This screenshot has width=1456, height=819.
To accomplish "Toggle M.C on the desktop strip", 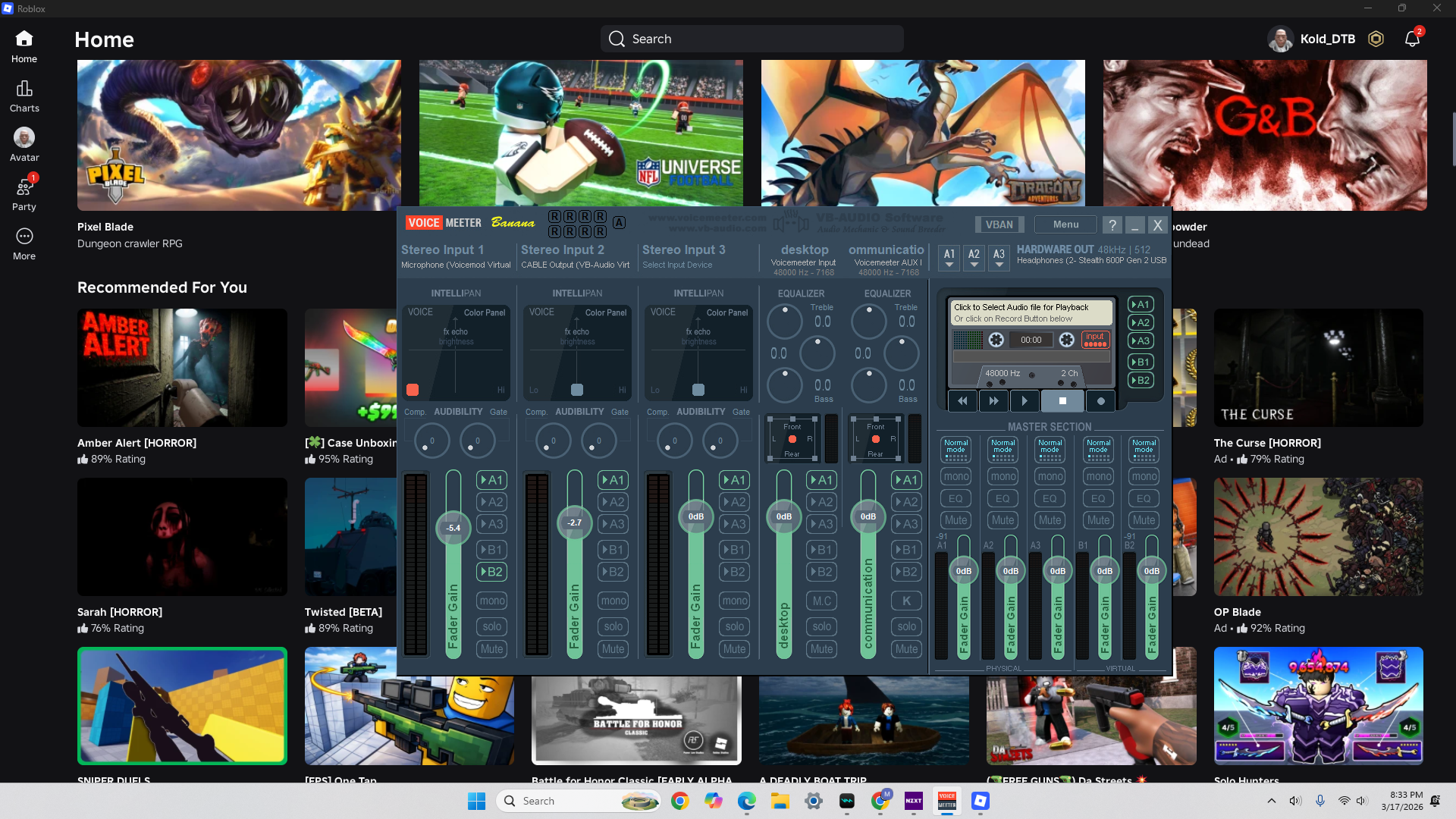I will point(822,601).
